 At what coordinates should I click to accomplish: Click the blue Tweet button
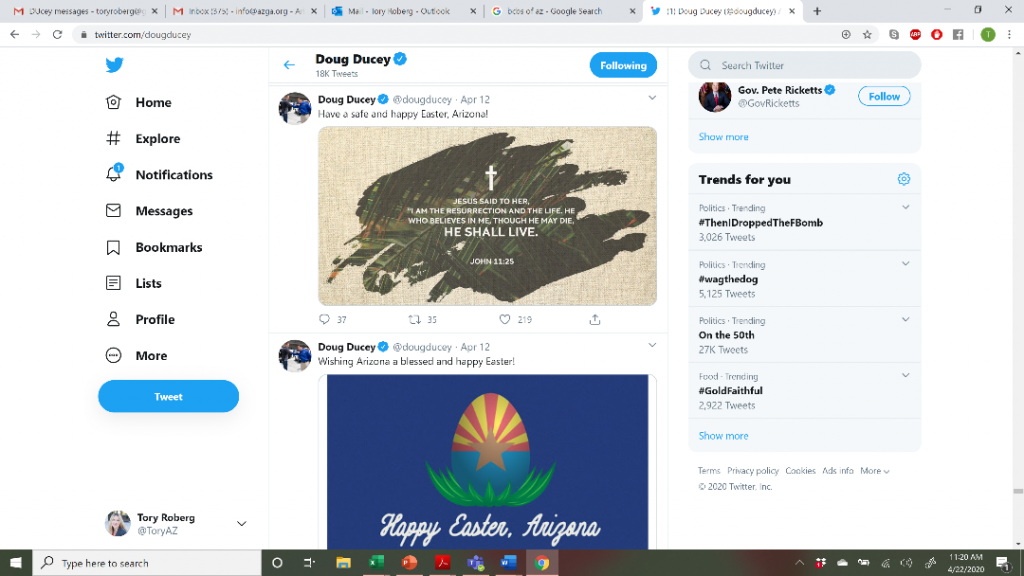(x=168, y=396)
